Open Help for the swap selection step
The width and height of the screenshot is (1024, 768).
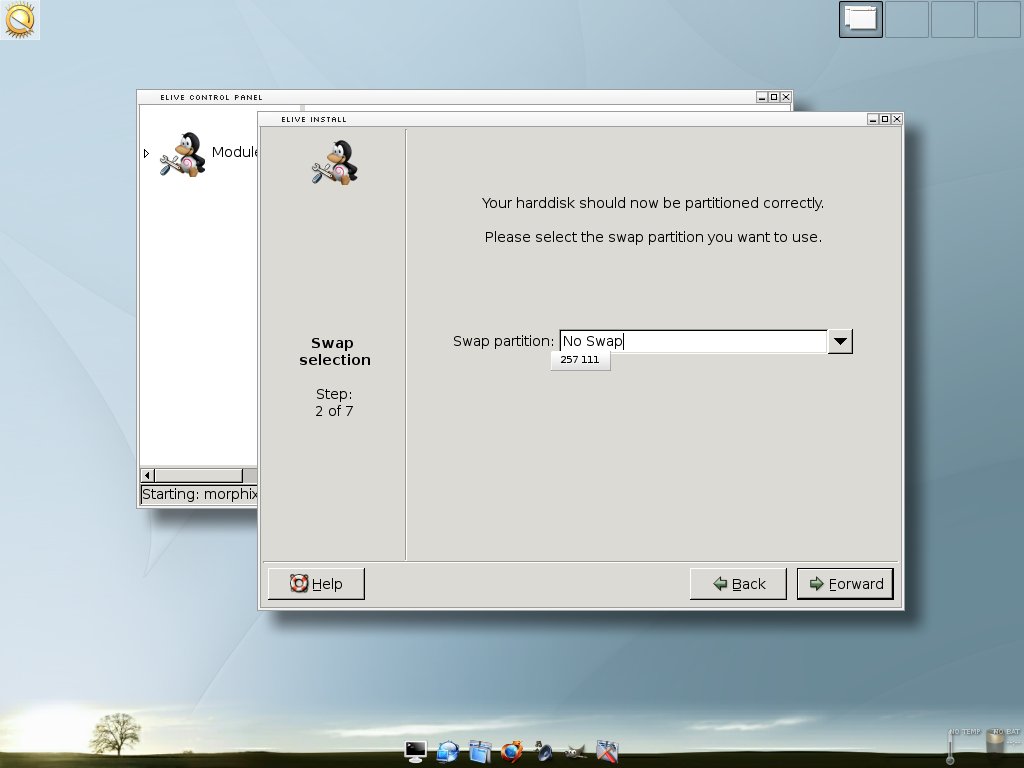[316, 584]
